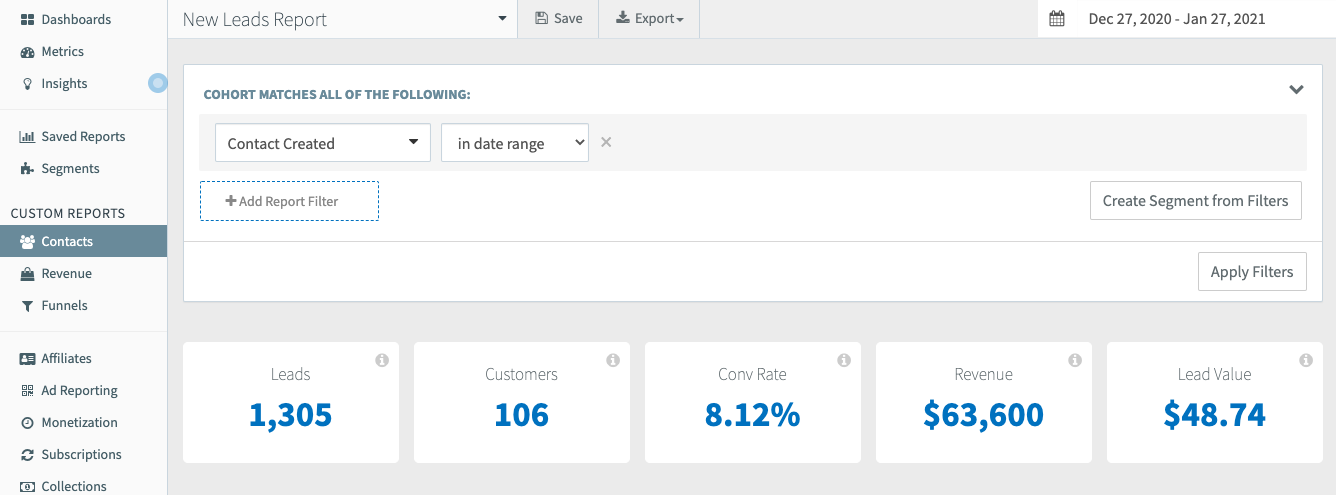Screen dimensions: 1336x495
Task: Click the Lead Value info icon
Action: (x=1306, y=360)
